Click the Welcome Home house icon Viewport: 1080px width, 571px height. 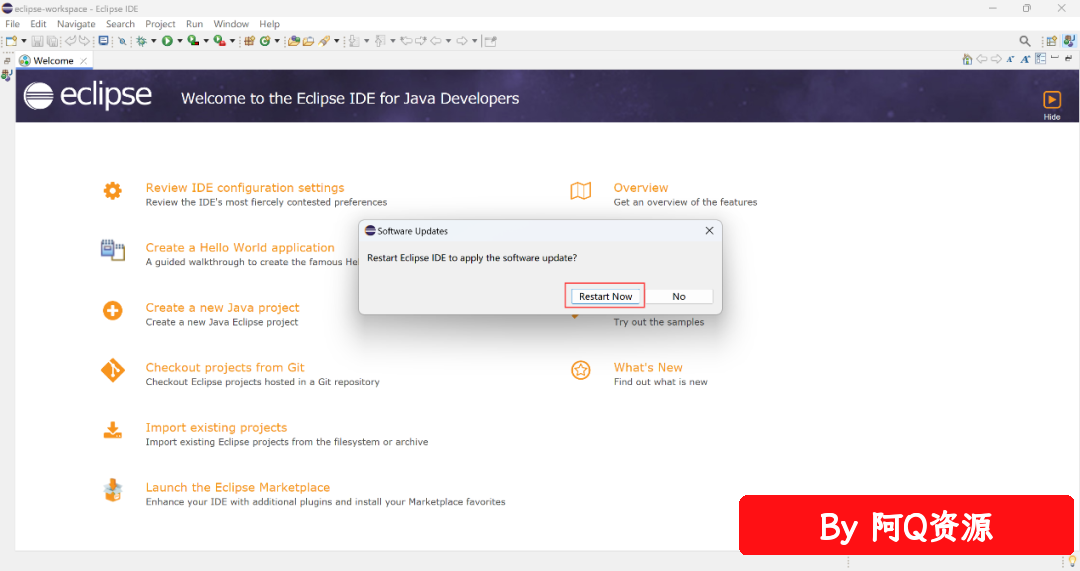coord(967,59)
